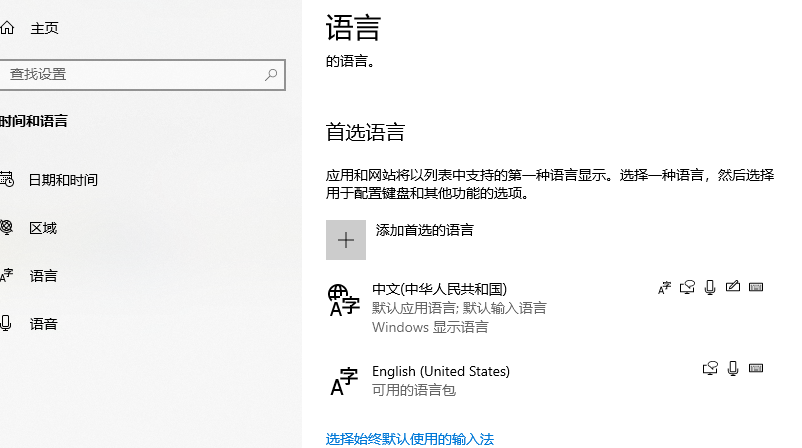Select 语言 in the left sidebar

tap(43, 276)
